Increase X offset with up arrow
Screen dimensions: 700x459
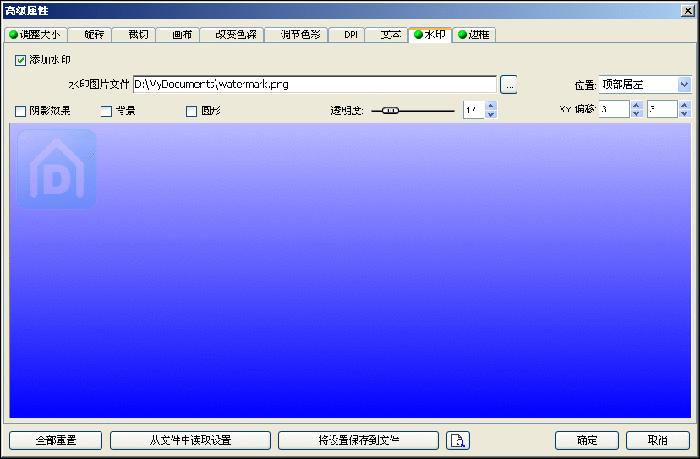(x=637, y=105)
